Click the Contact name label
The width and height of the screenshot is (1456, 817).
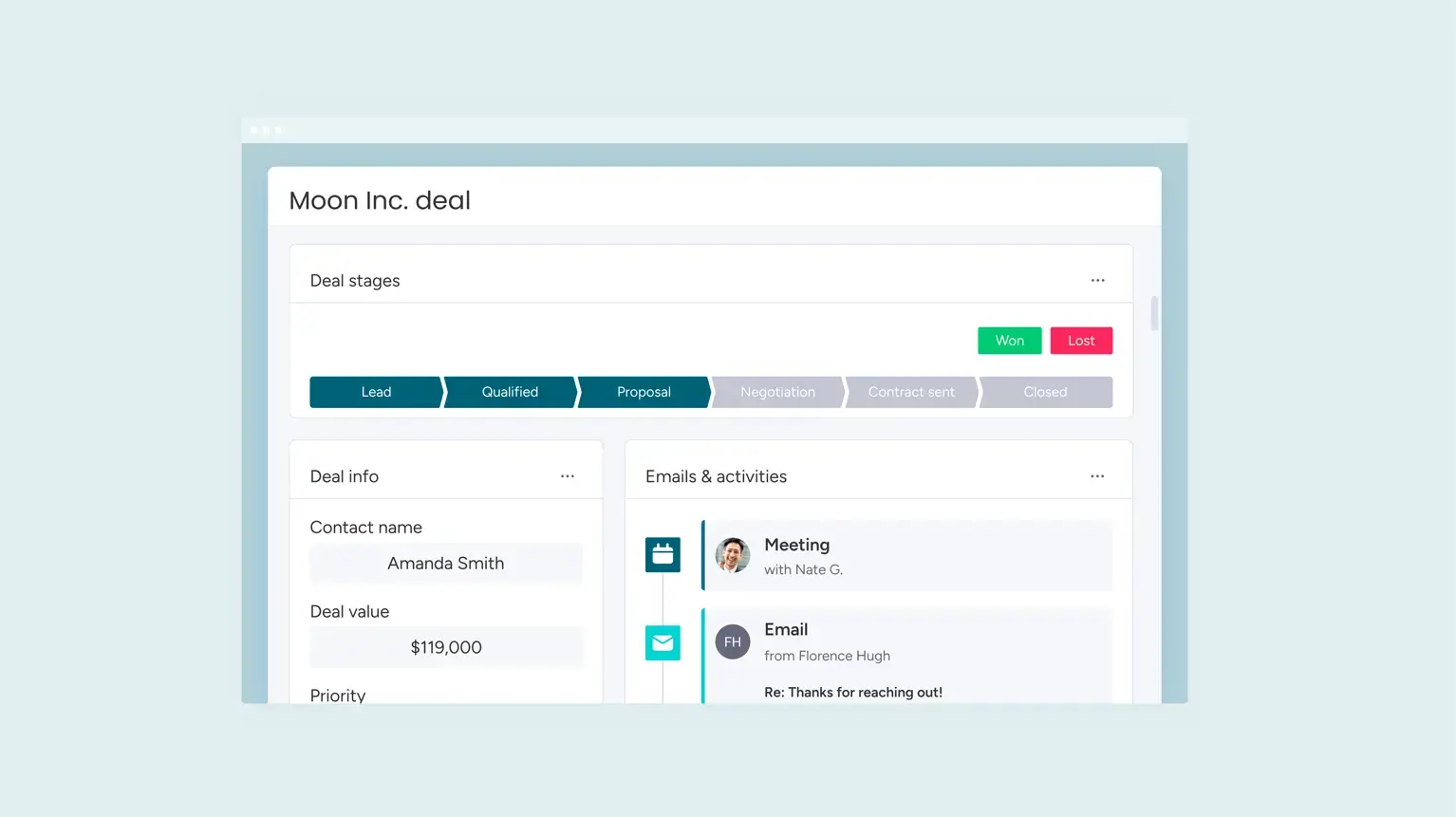[366, 528]
